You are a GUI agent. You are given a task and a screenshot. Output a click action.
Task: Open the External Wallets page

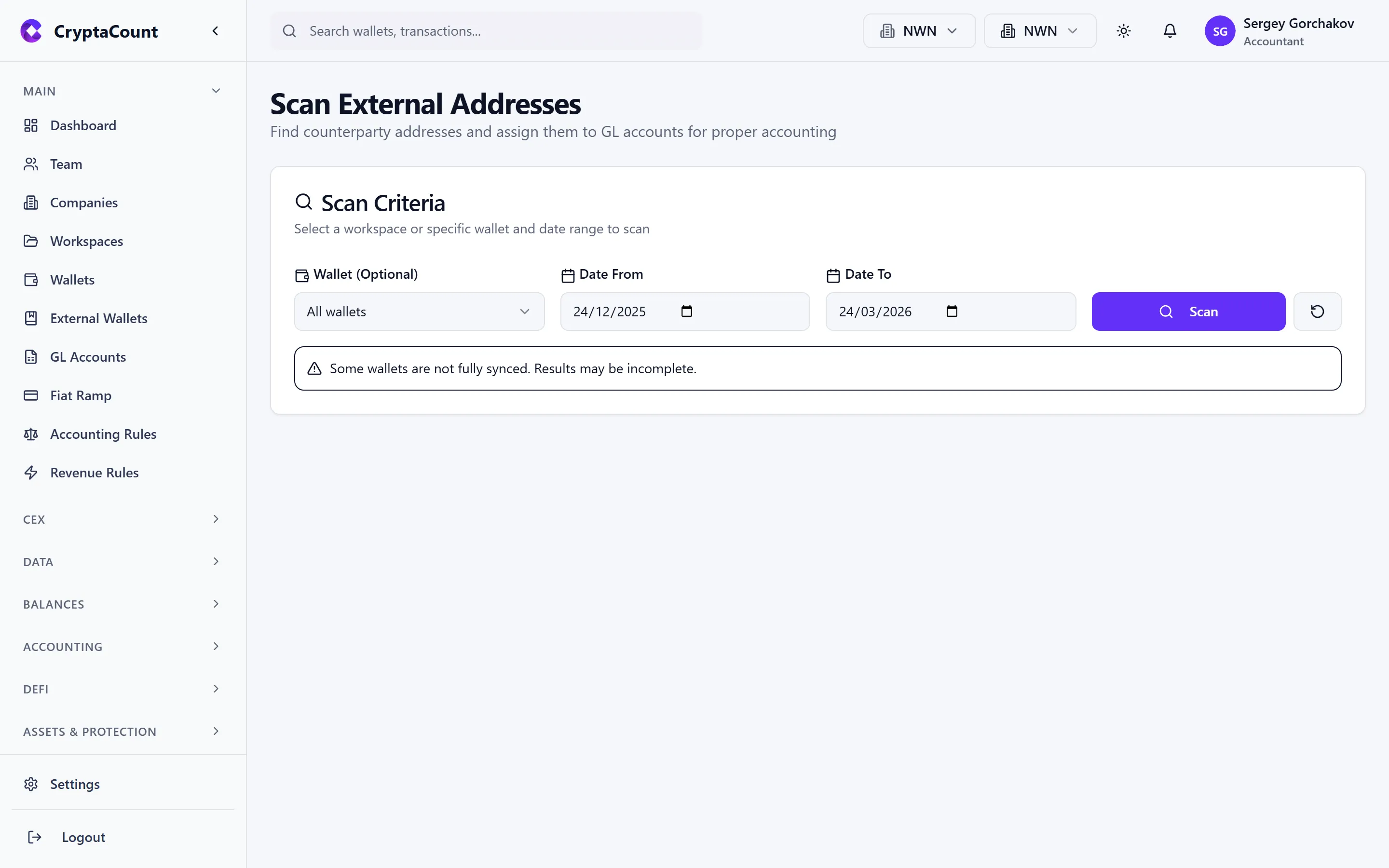click(99, 318)
